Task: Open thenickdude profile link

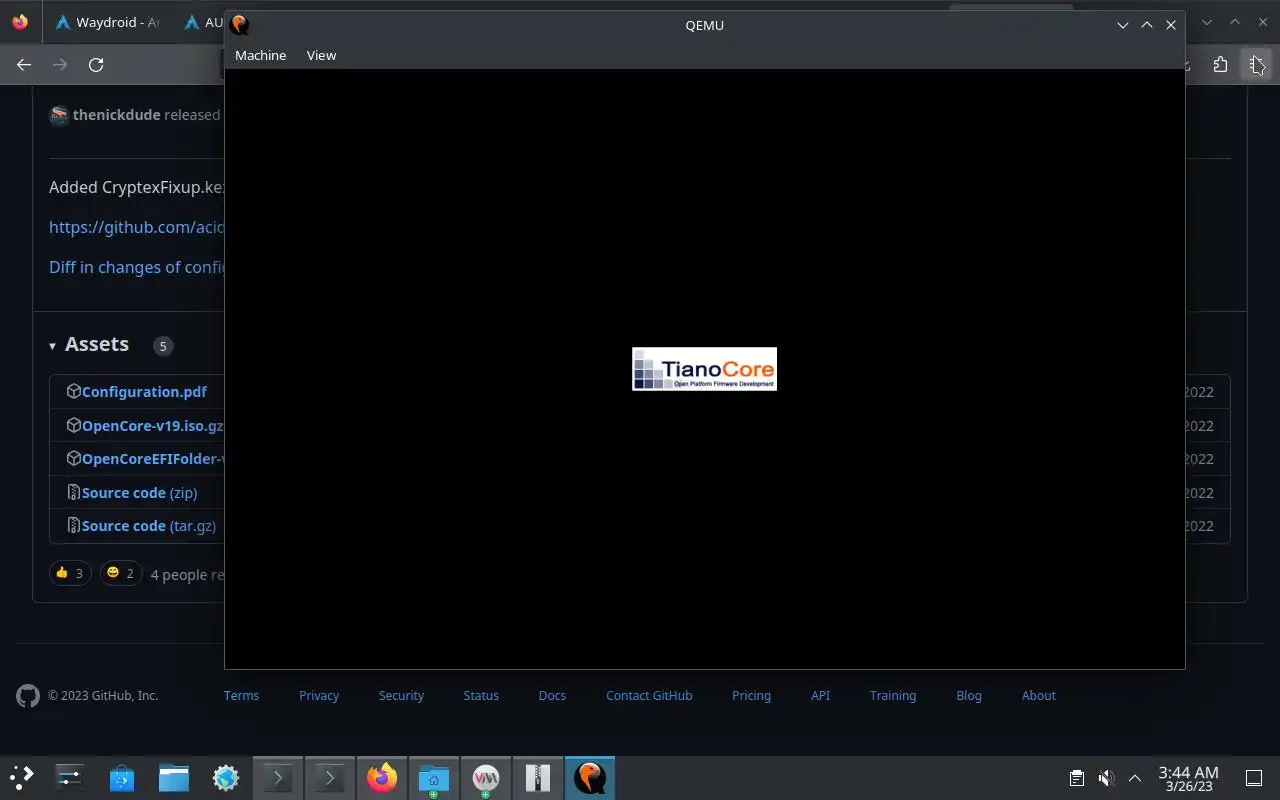Action: click(116, 115)
